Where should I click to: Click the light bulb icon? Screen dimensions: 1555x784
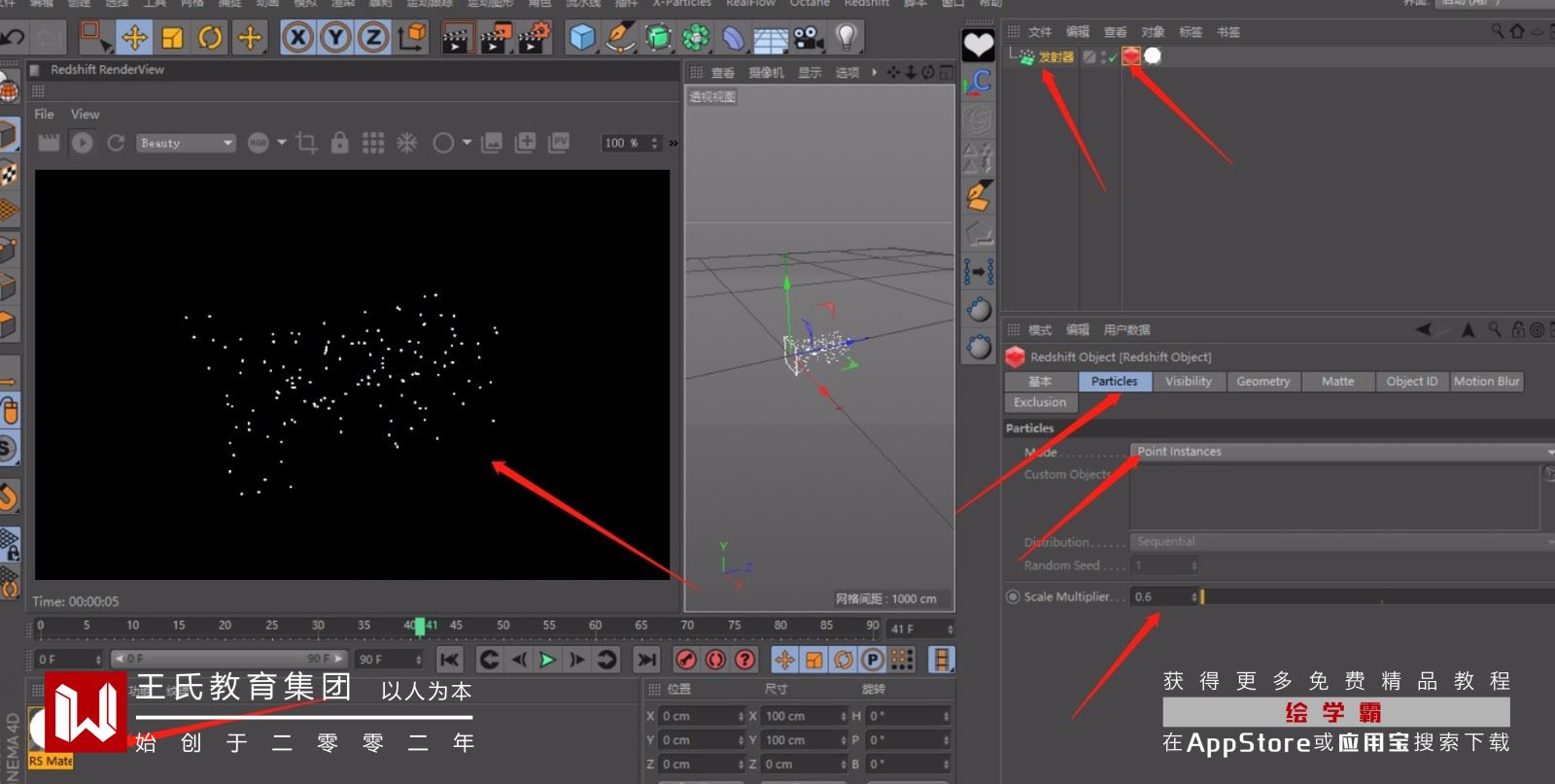(847, 38)
